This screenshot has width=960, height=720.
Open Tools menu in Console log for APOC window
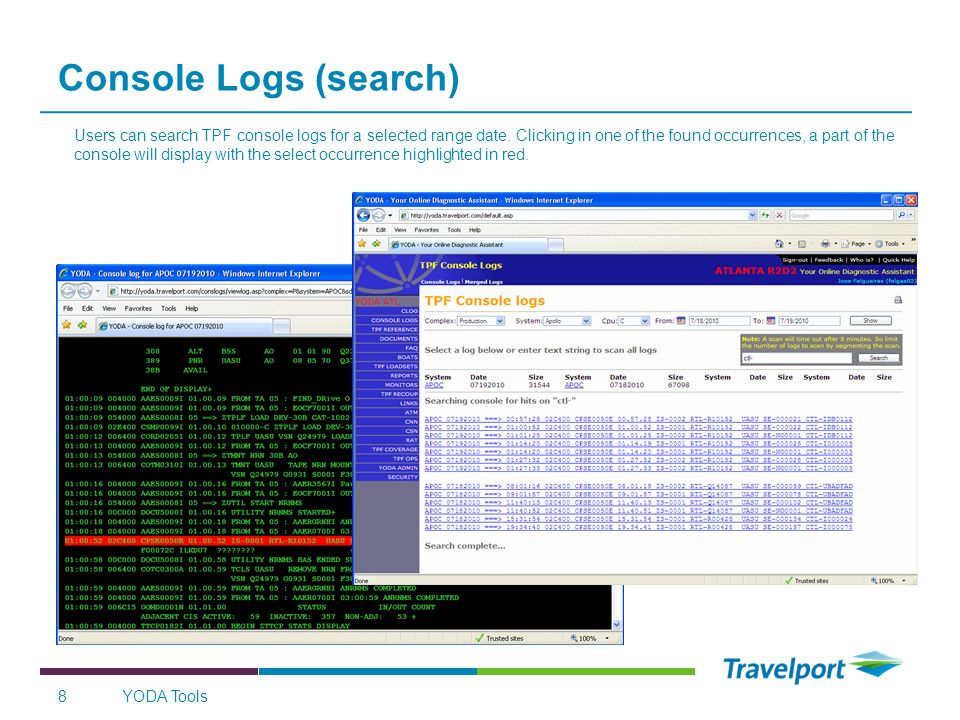pos(168,309)
